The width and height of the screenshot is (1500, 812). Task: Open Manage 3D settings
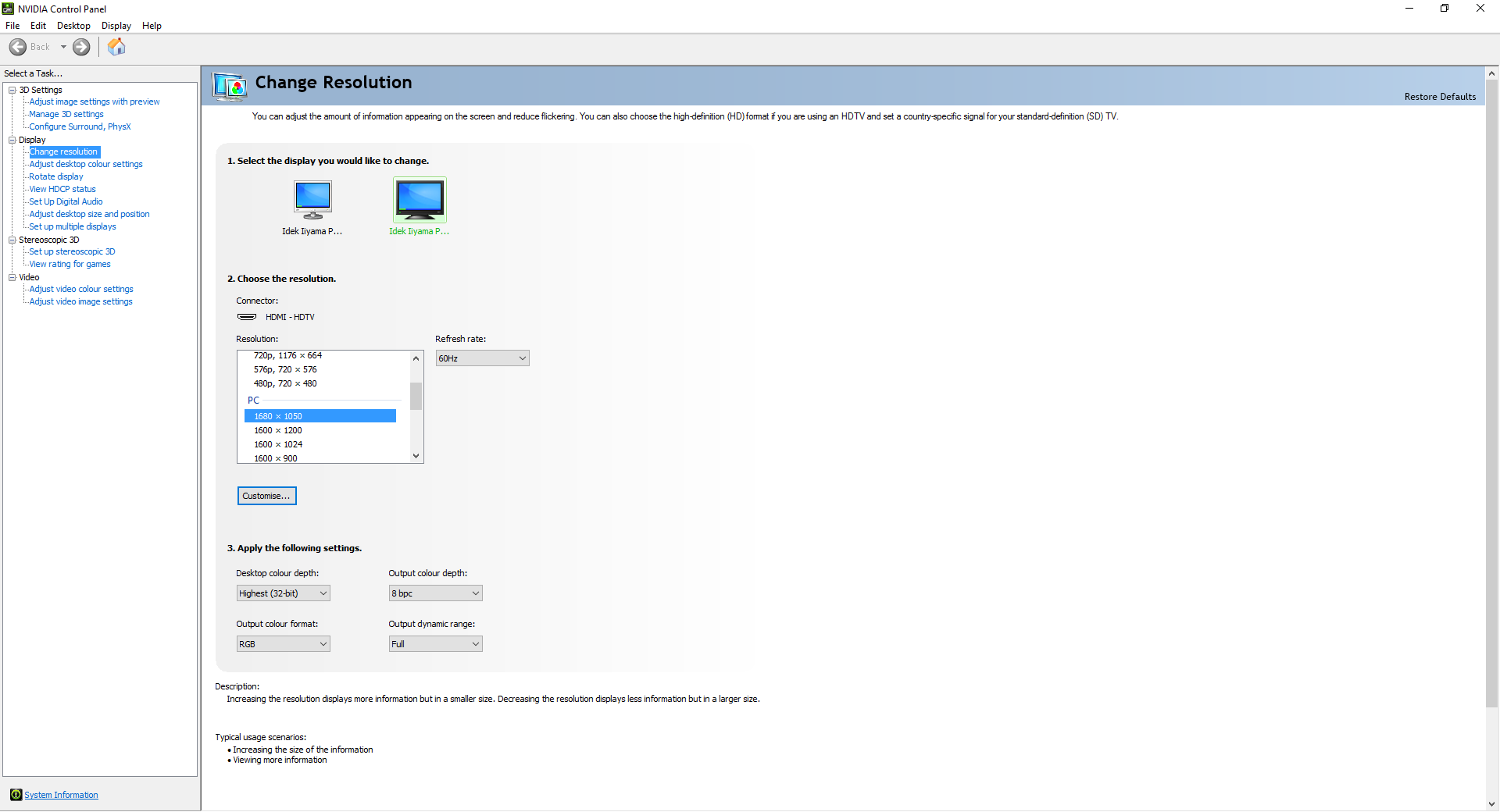66,114
